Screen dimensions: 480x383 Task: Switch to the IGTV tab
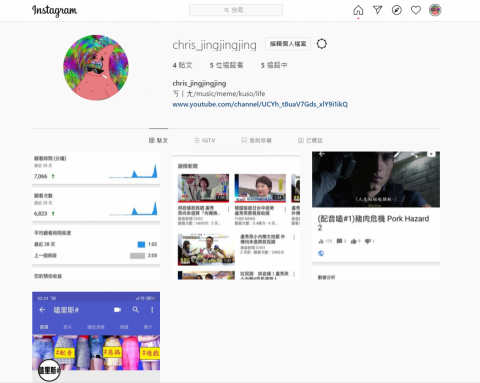[205, 140]
